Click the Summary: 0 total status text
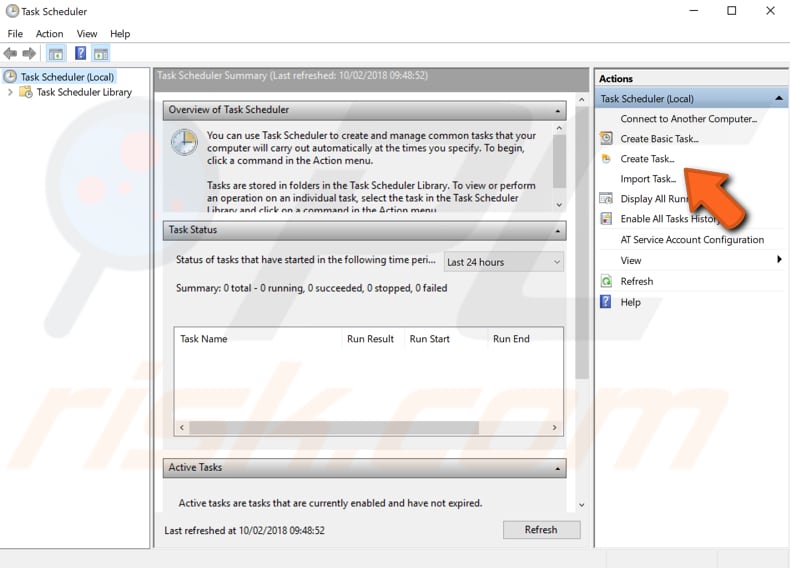Viewport: 790px width, 568px height. (311, 288)
